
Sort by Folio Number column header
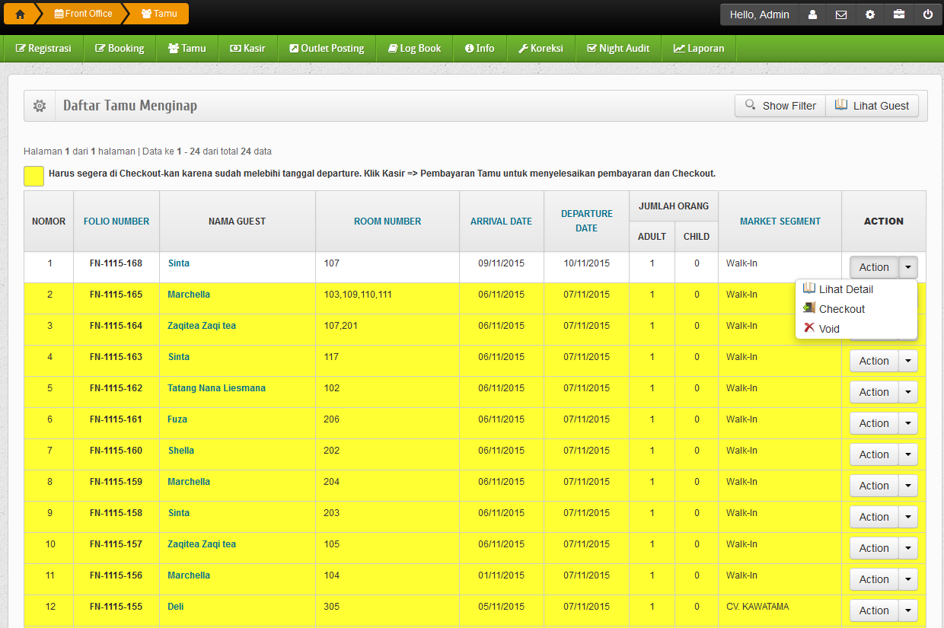(116, 221)
